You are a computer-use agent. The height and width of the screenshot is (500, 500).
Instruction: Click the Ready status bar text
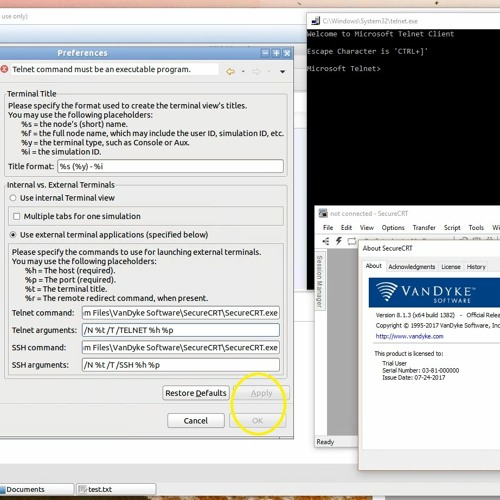coord(325,442)
